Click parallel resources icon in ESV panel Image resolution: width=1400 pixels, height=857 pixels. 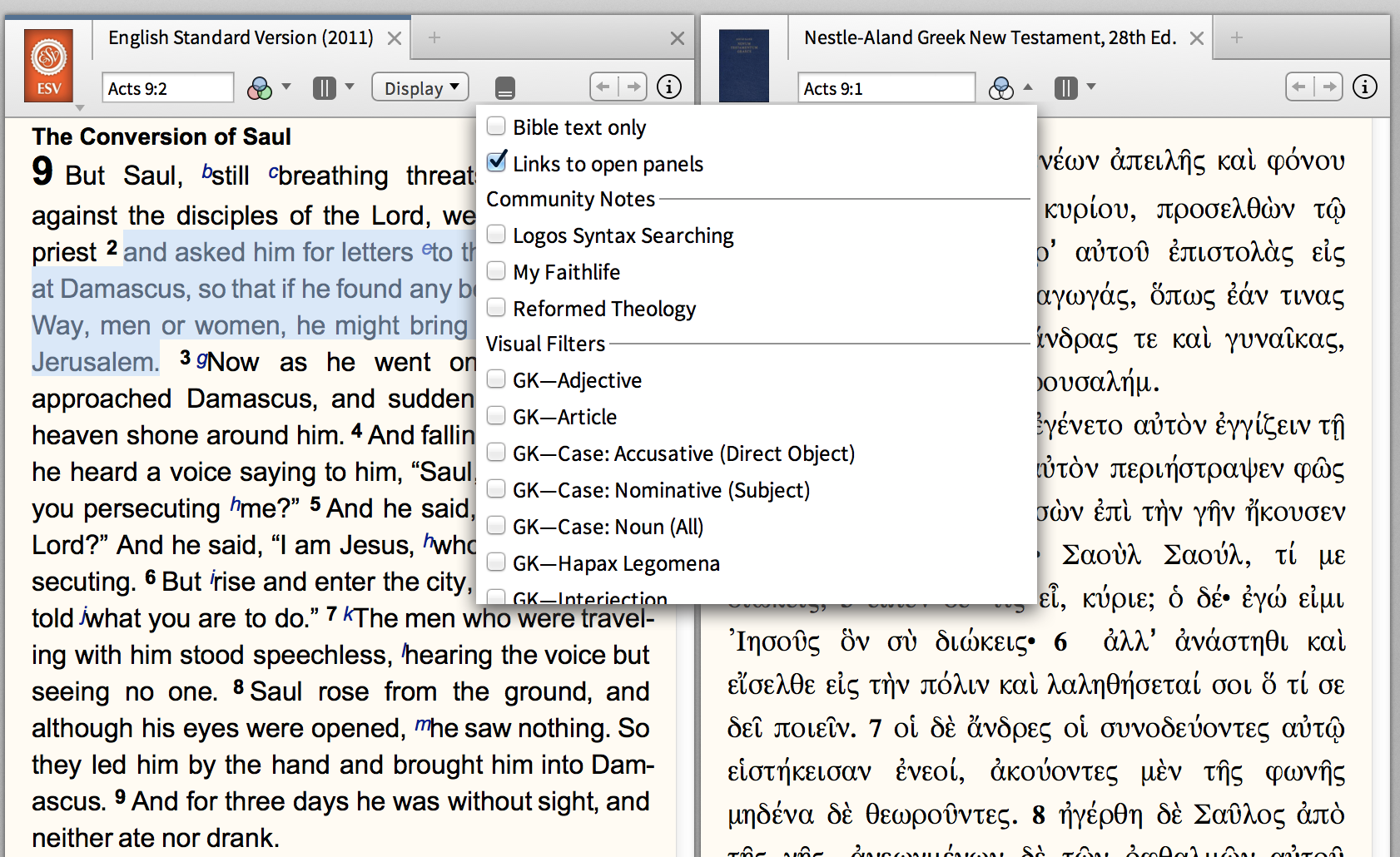[x=324, y=87]
